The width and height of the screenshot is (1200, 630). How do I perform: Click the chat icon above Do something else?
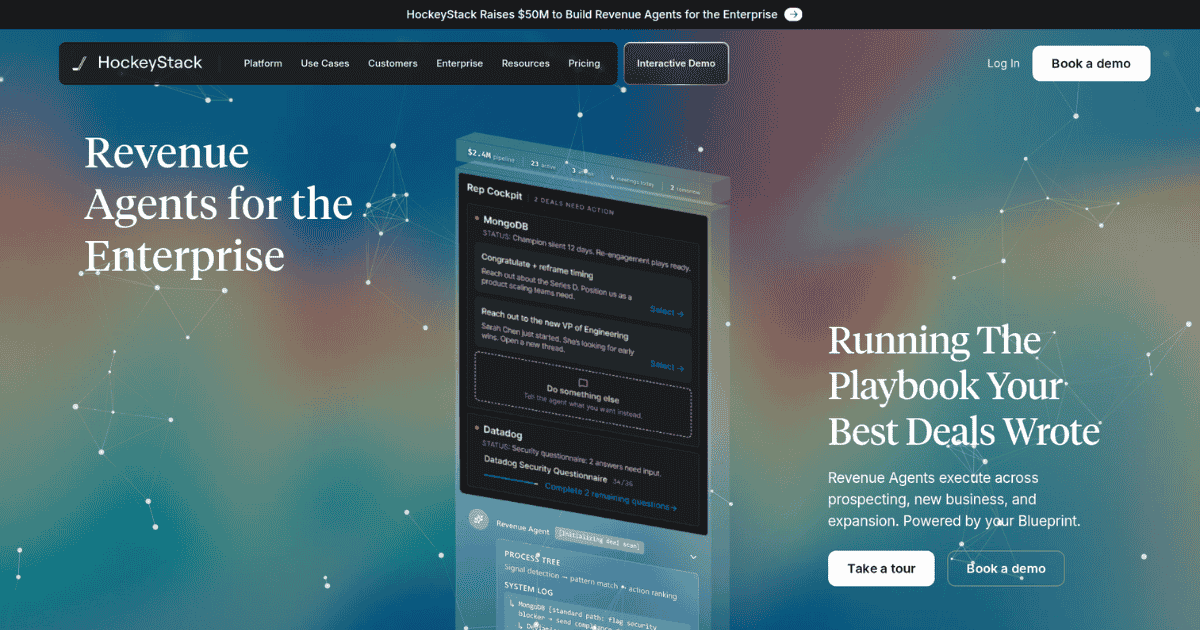583,383
